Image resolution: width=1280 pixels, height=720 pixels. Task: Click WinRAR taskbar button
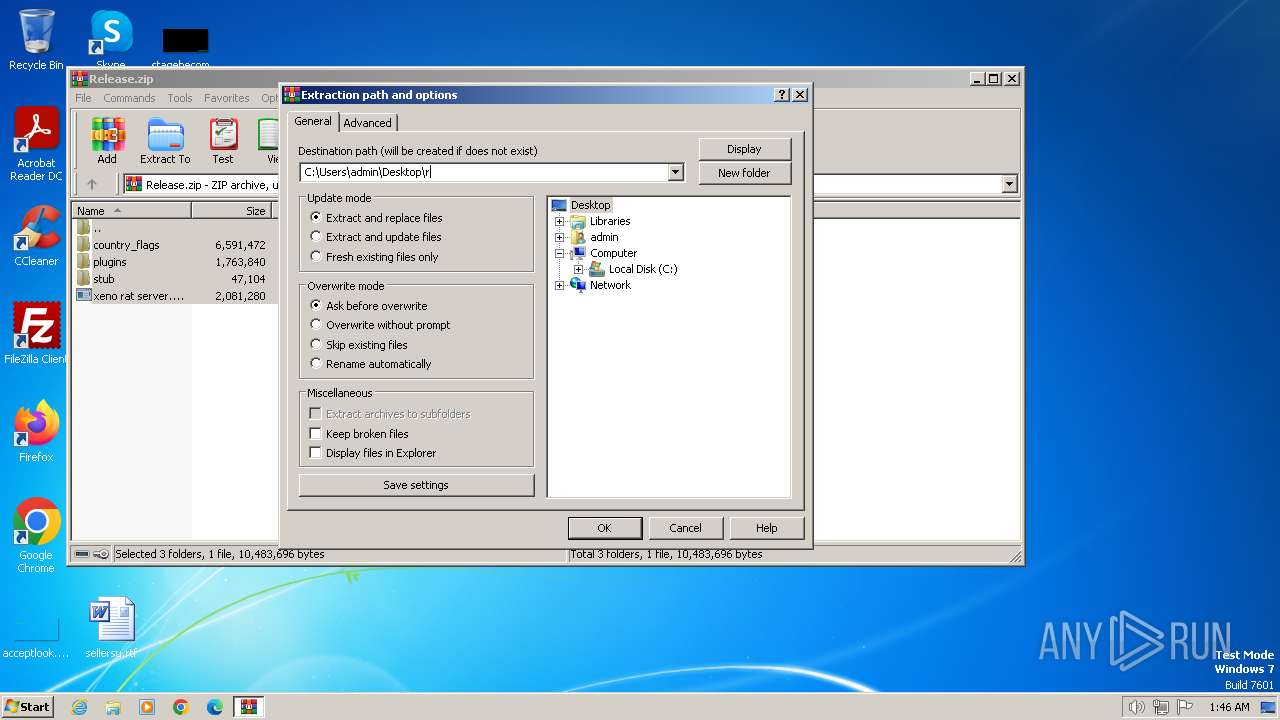pos(249,707)
